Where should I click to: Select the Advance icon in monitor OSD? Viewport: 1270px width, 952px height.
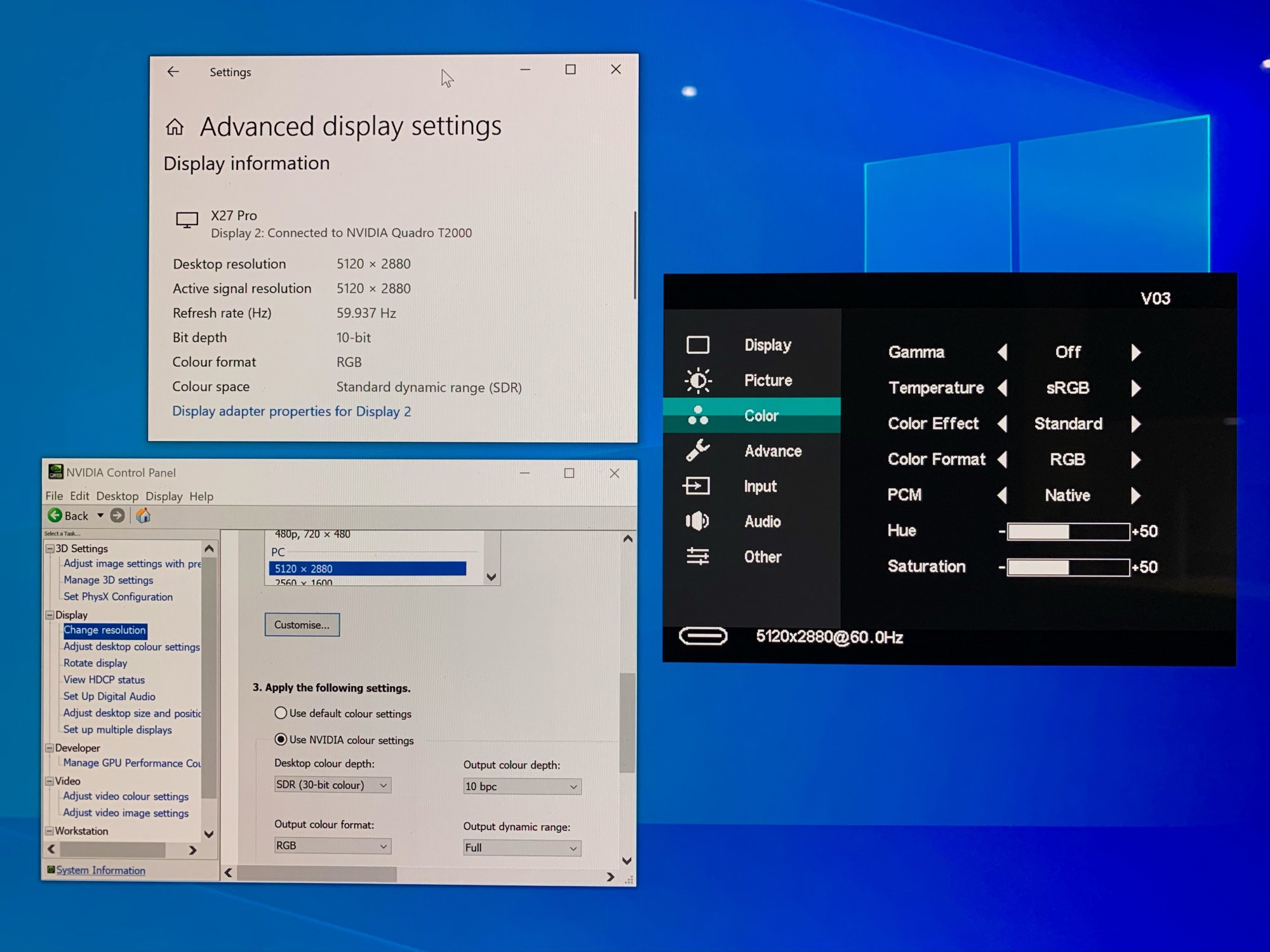697,451
